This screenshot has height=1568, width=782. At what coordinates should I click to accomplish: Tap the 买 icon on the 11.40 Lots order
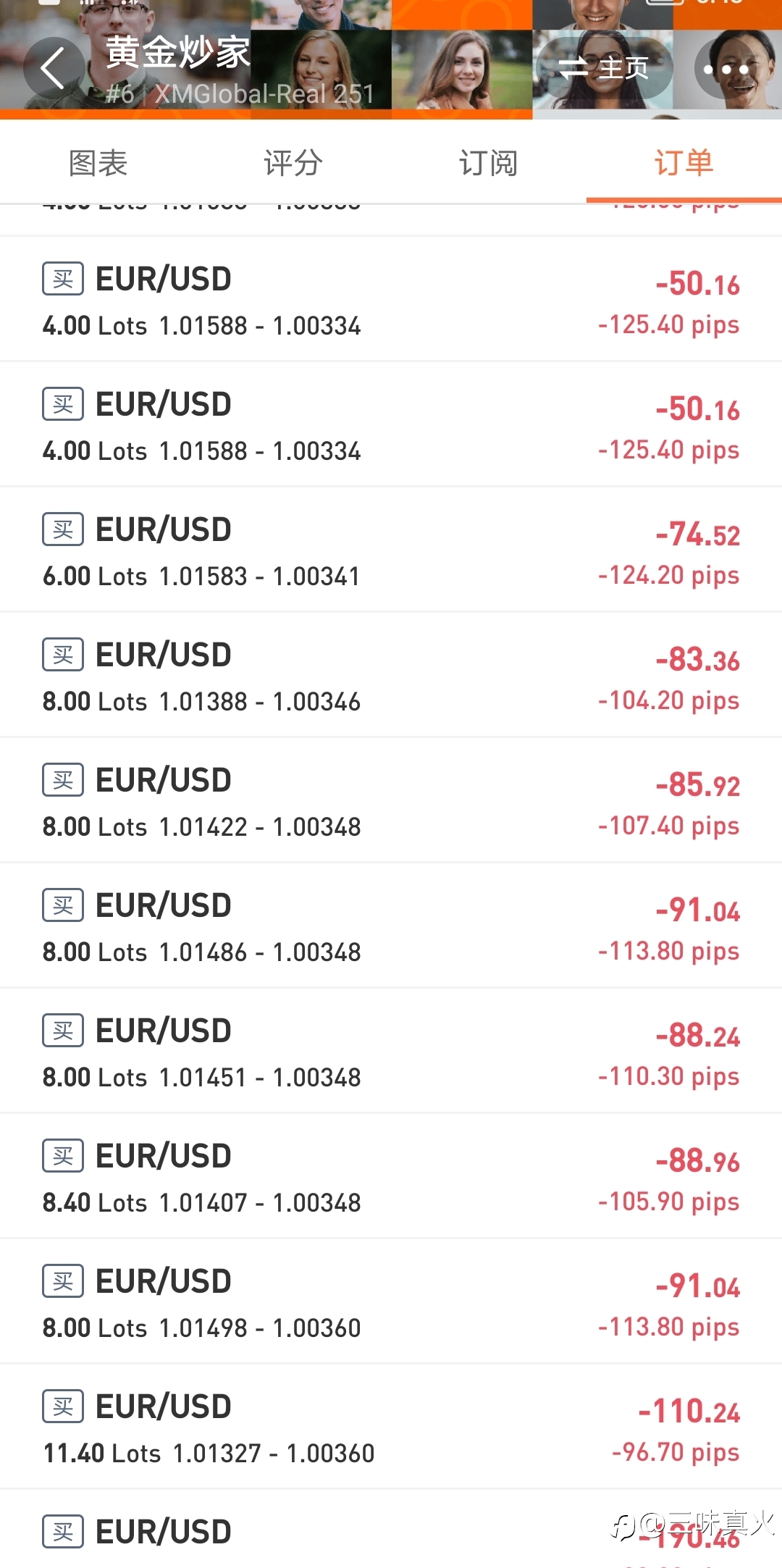tap(63, 1406)
